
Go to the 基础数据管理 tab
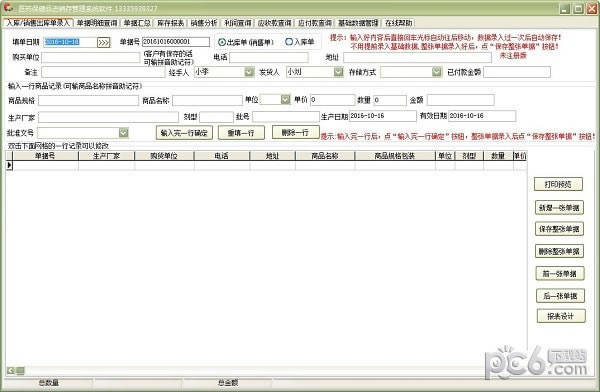point(358,23)
